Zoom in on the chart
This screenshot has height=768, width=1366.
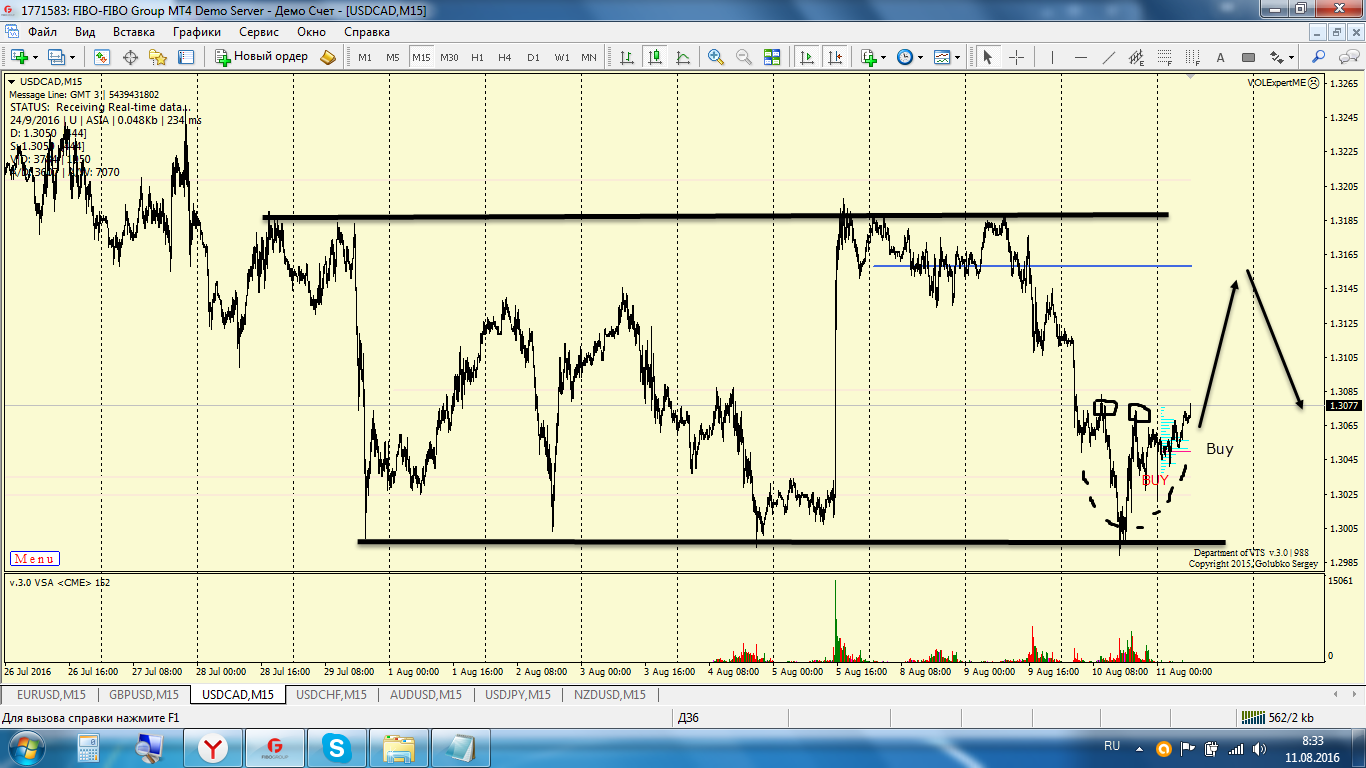(716, 57)
